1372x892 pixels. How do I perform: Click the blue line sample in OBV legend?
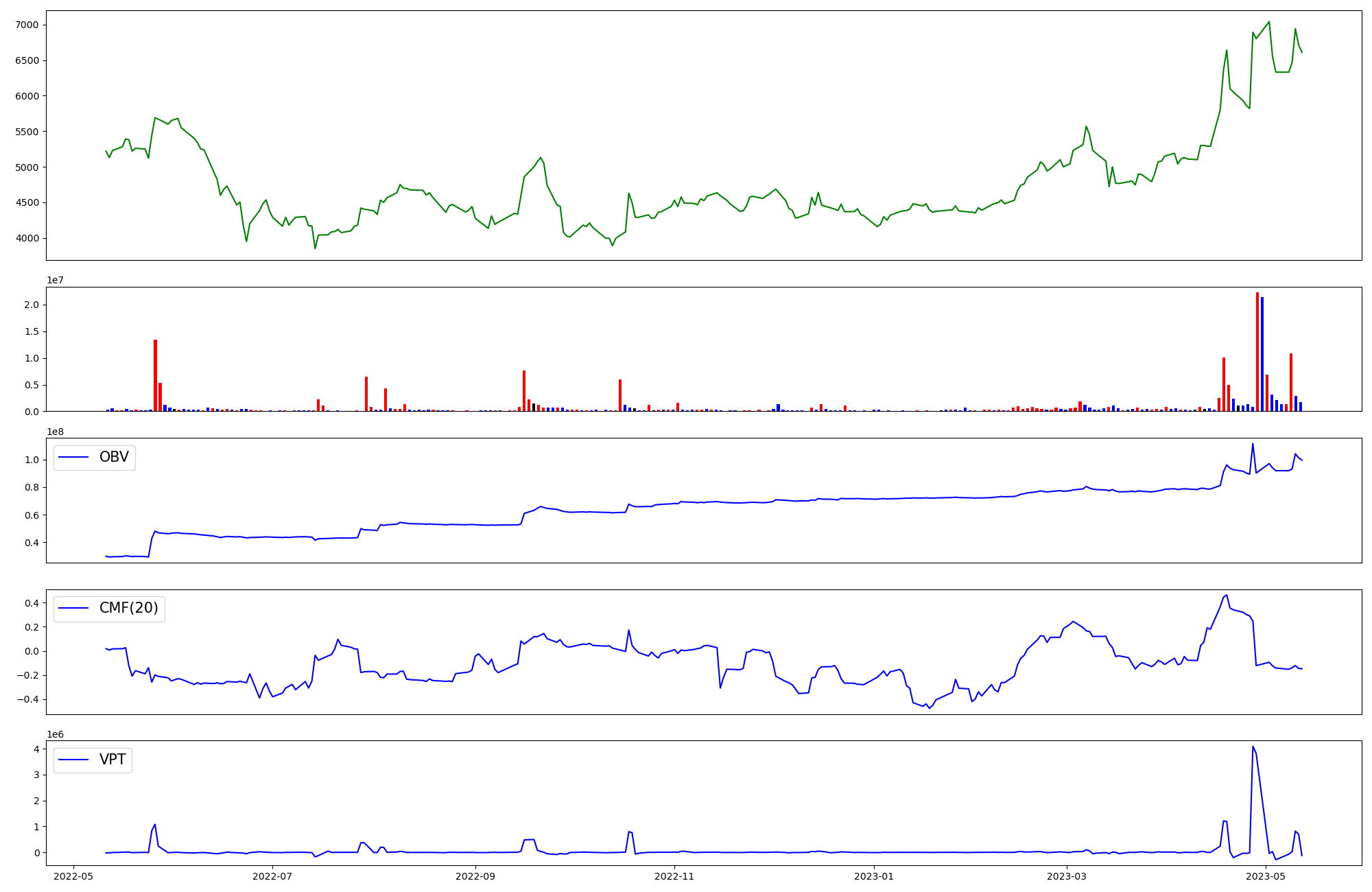[74, 458]
